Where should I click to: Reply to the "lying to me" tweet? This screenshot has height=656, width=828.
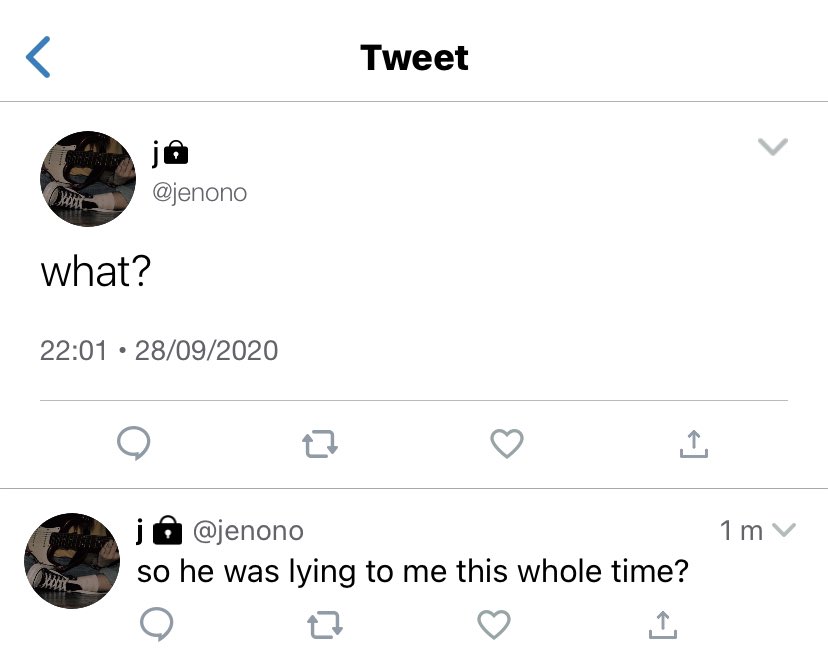[x=156, y=624]
